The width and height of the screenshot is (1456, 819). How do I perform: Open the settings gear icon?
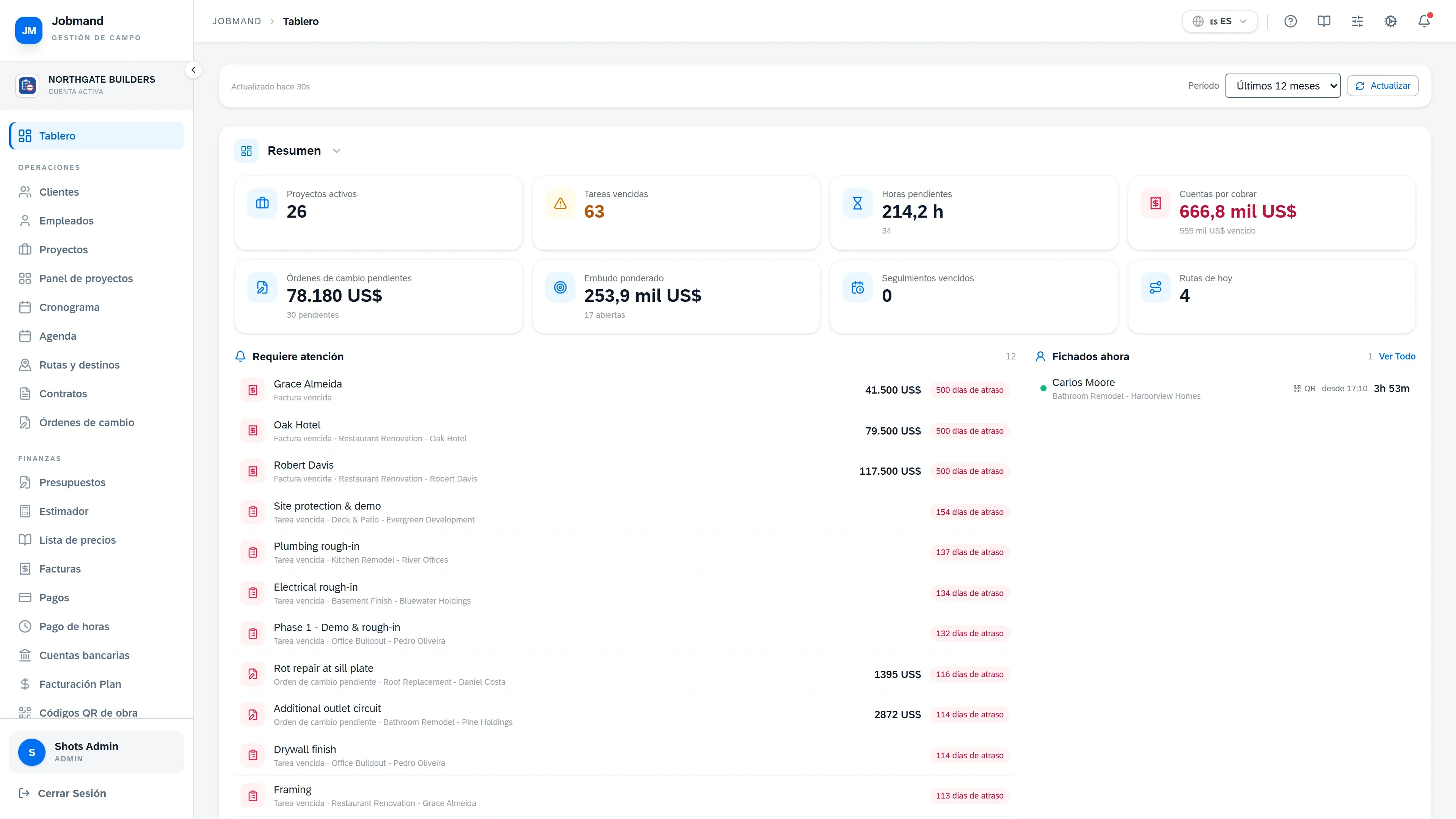[1390, 22]
